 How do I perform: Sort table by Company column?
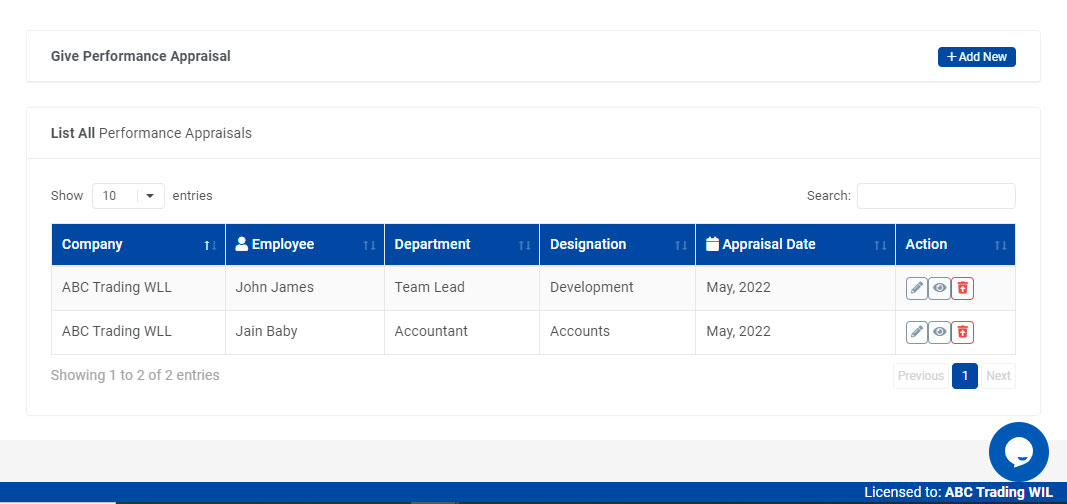(x=138, y=245)
